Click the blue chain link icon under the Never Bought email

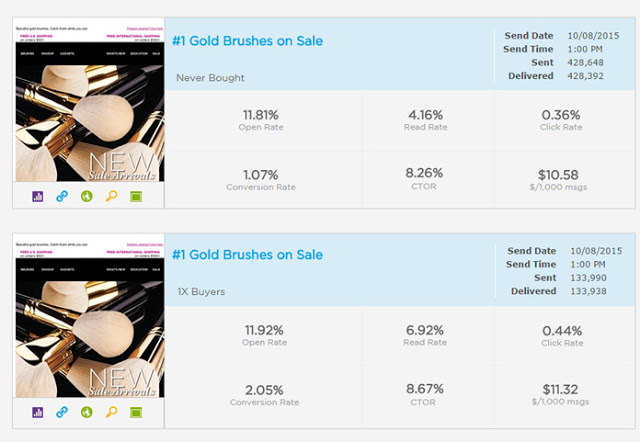tap(62, 194)
